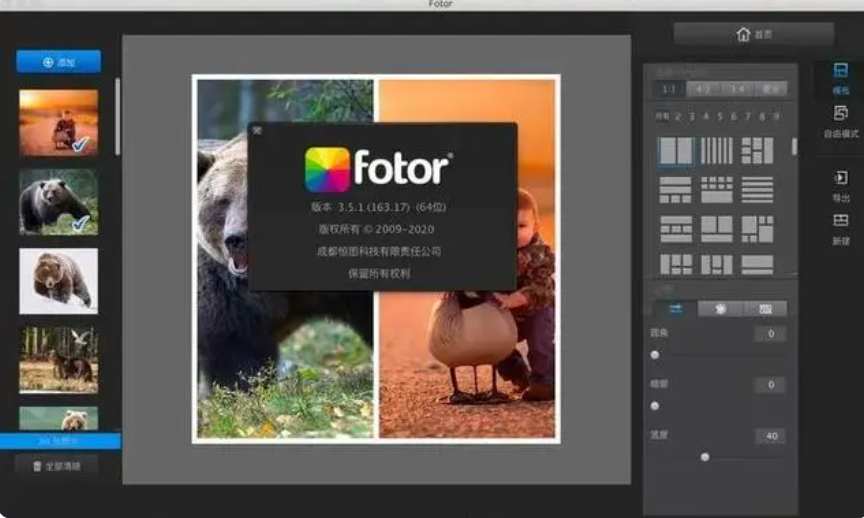Select the last aspect ratio tab
864x518 pixels.
770,89
